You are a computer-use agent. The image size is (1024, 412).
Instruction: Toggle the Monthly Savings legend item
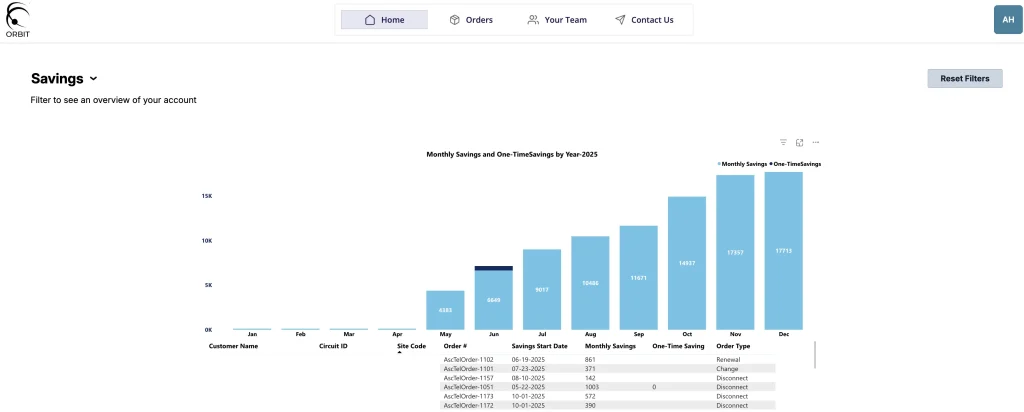pyautogui.click(x=743, y=163)
